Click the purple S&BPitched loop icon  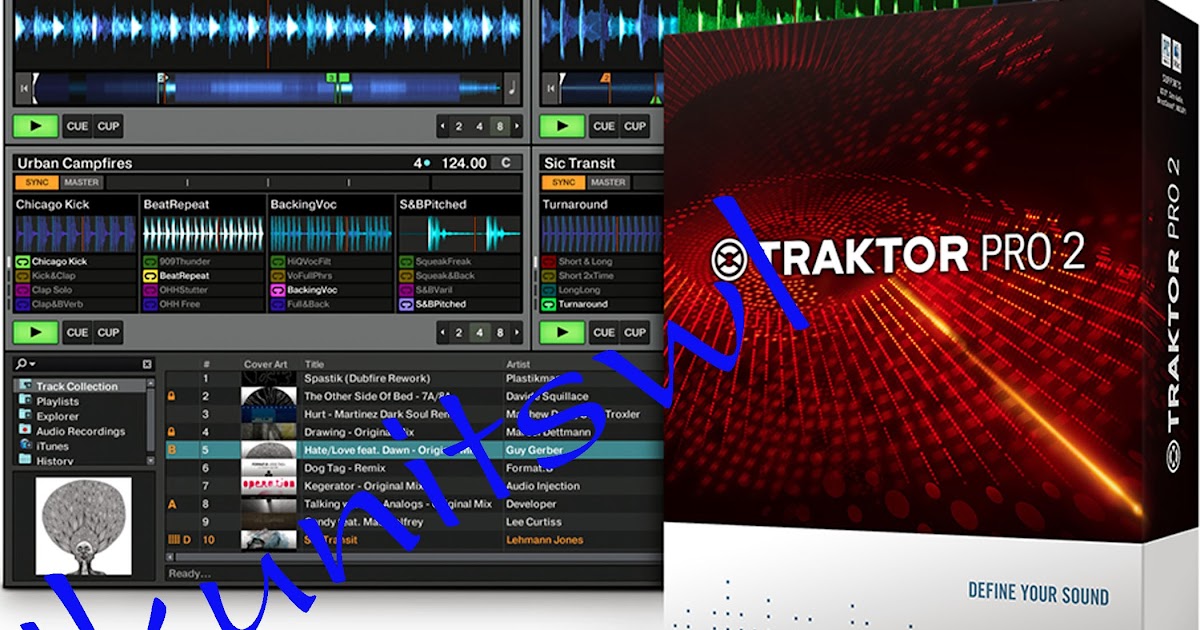point(406,304)
